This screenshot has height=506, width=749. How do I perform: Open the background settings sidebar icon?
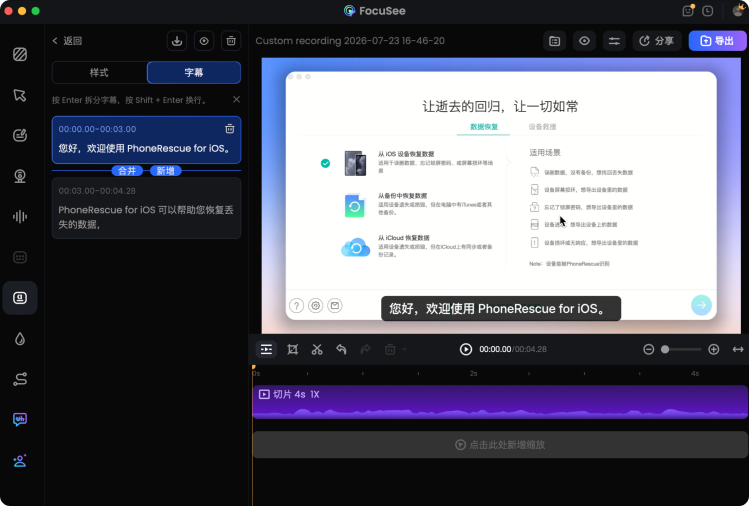click(x=20, y=54)
